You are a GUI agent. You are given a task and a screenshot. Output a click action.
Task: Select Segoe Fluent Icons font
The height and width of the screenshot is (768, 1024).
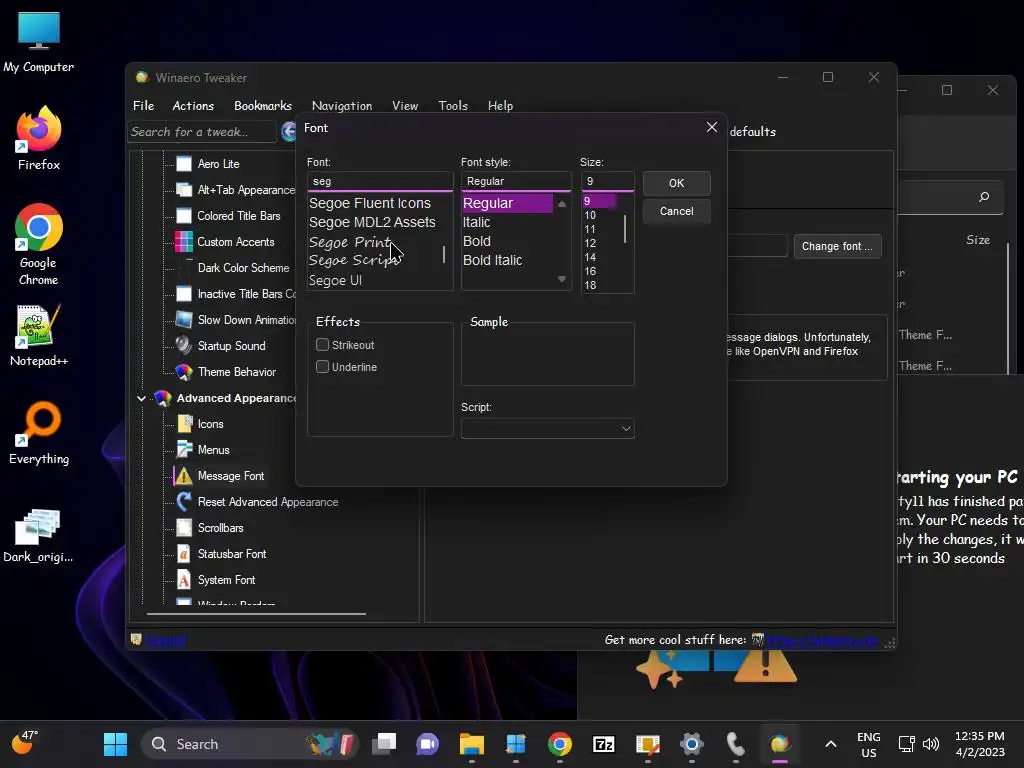point(370,203)
